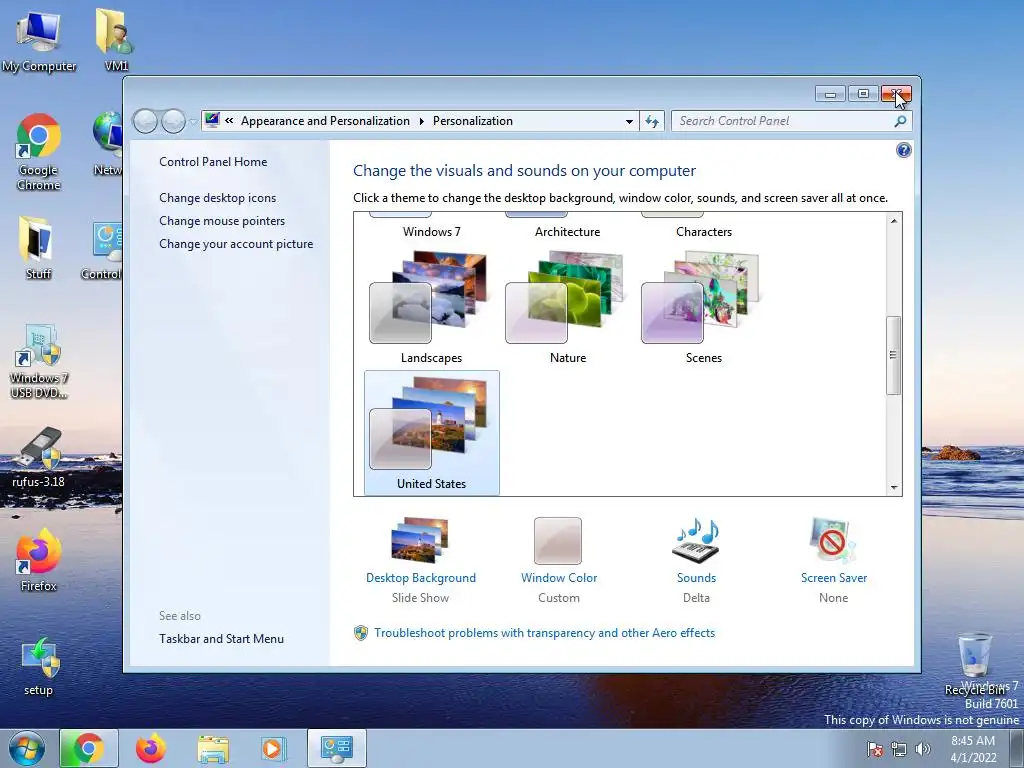
Task: Go to Control Panel Home
Action: [x=213, y=162]
